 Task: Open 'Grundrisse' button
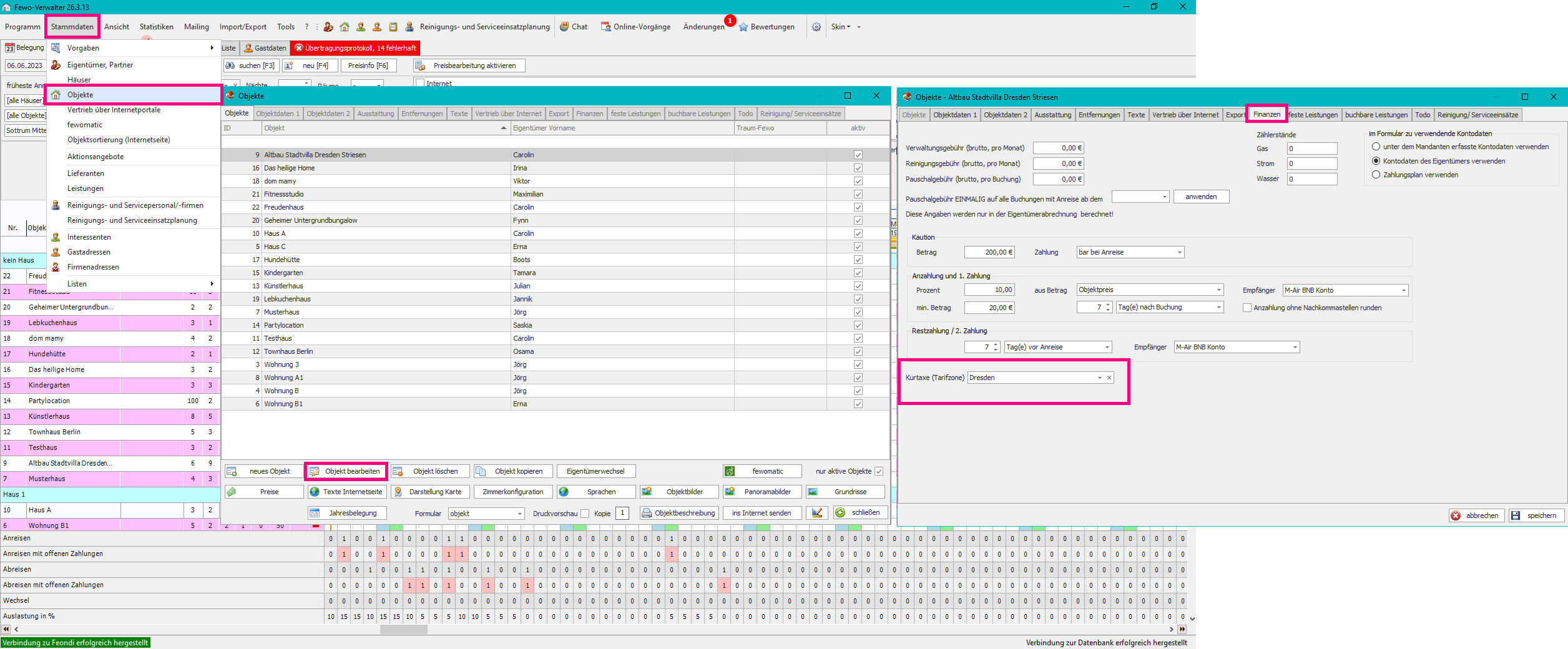(x=845, y=492)
